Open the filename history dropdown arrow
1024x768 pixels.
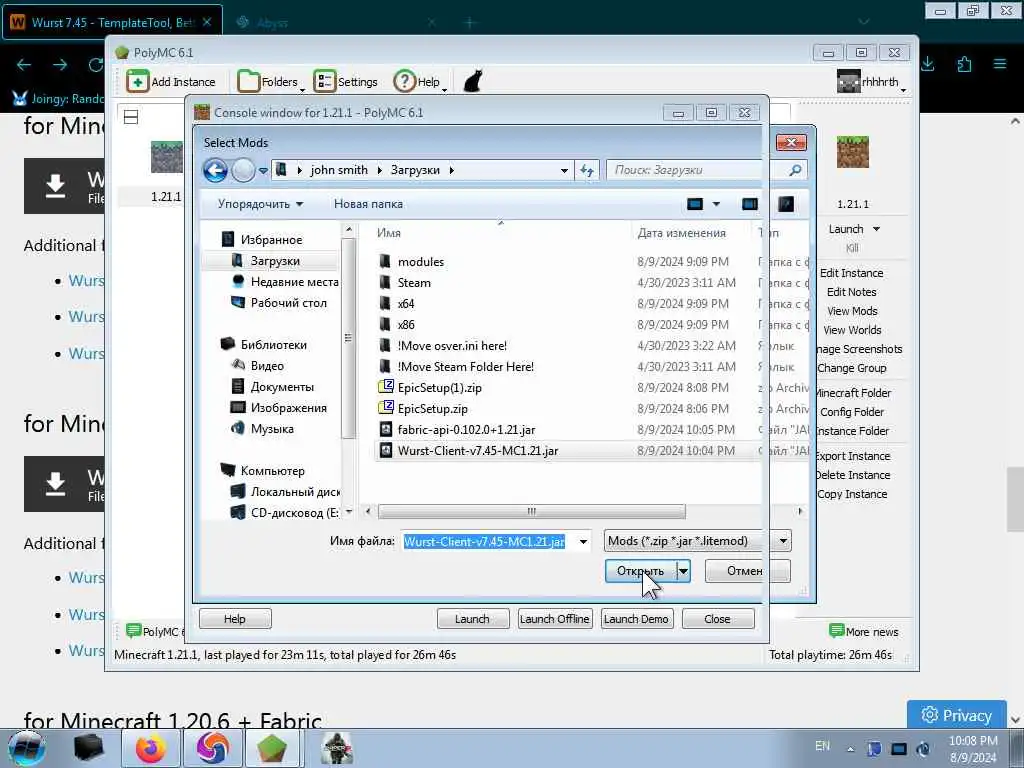pyautogui.click(x=583, y=541)
